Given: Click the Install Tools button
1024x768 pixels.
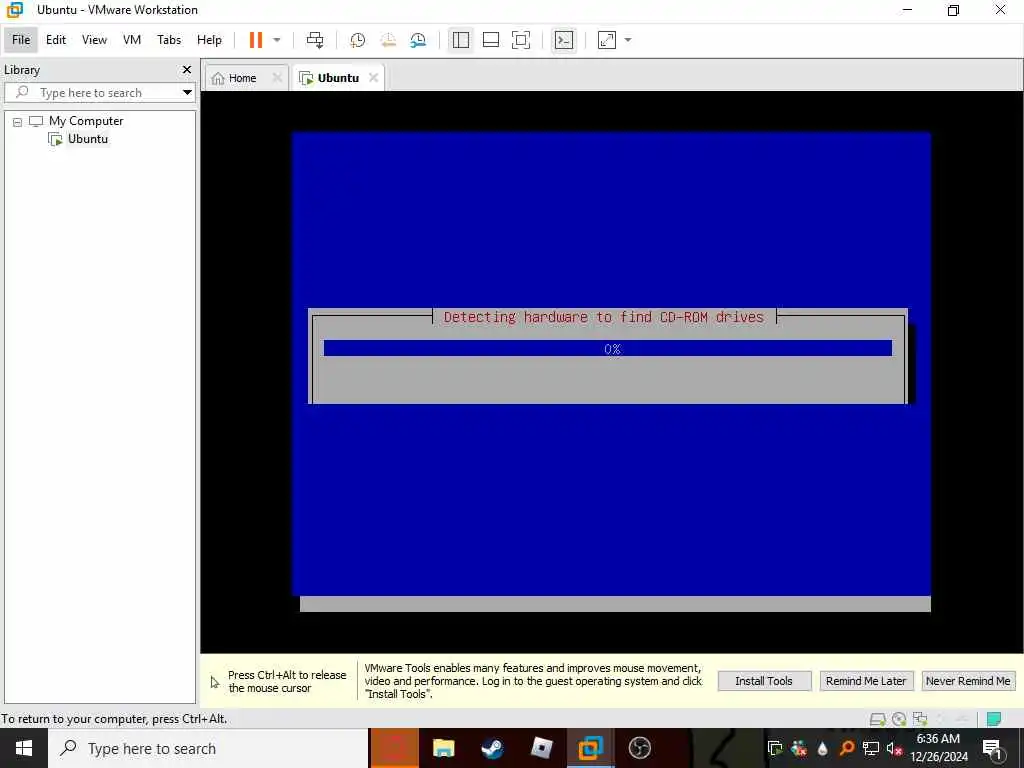Looking at the screenshot, I should point(764,680).
